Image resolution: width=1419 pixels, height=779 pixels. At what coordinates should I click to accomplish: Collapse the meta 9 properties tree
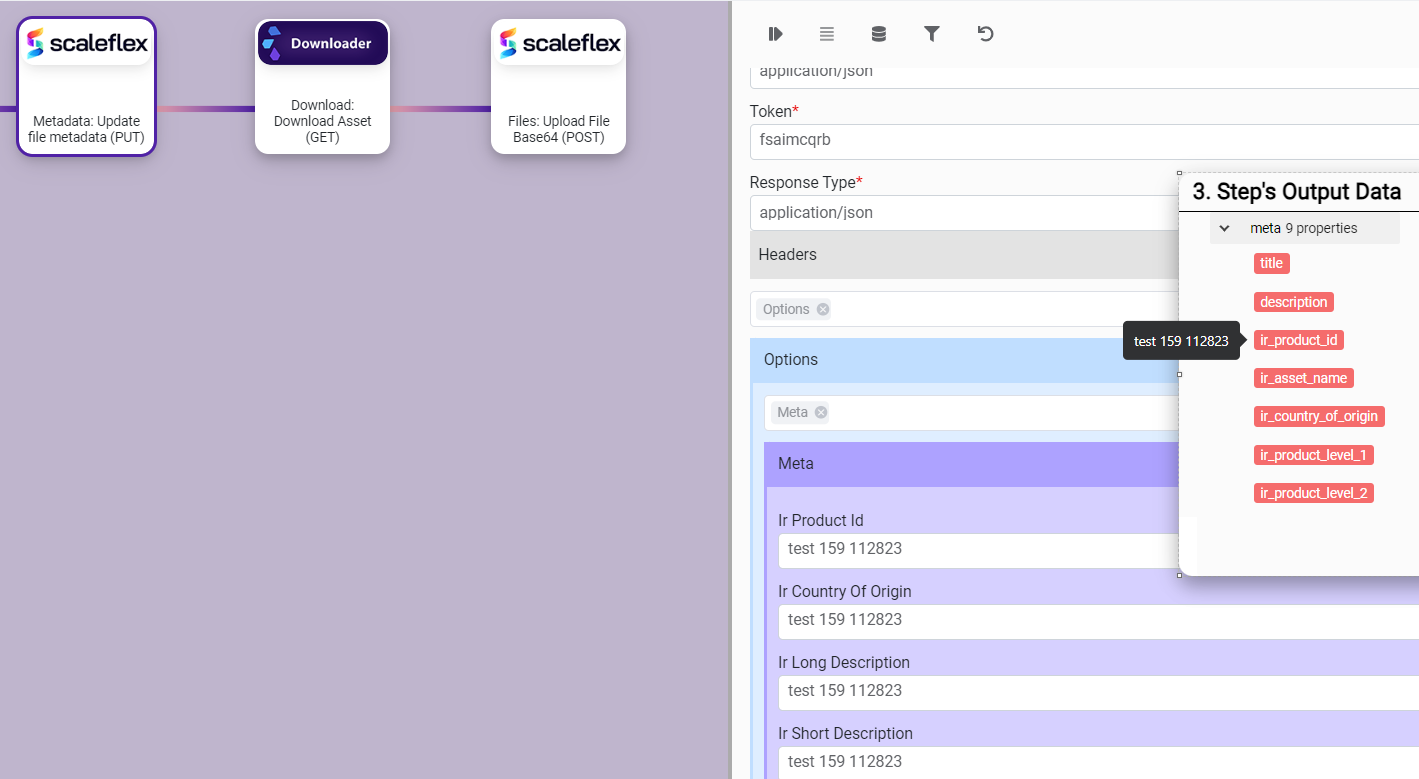[1224, 228]
